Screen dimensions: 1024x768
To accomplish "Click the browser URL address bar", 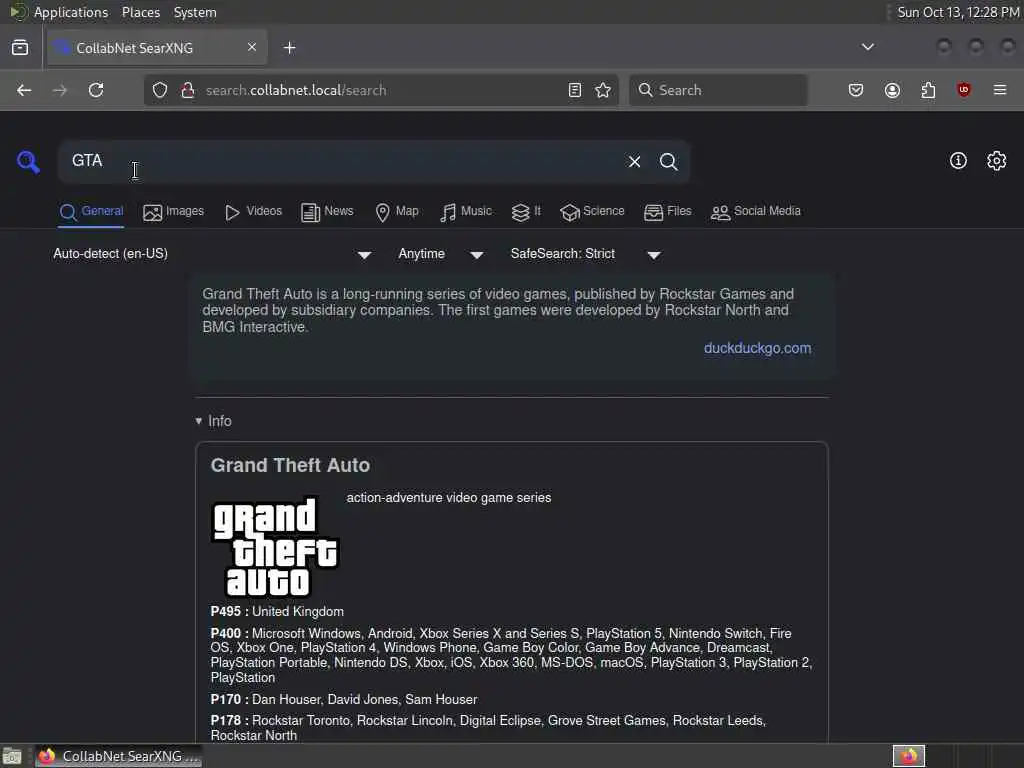I will tap(379, 90).
